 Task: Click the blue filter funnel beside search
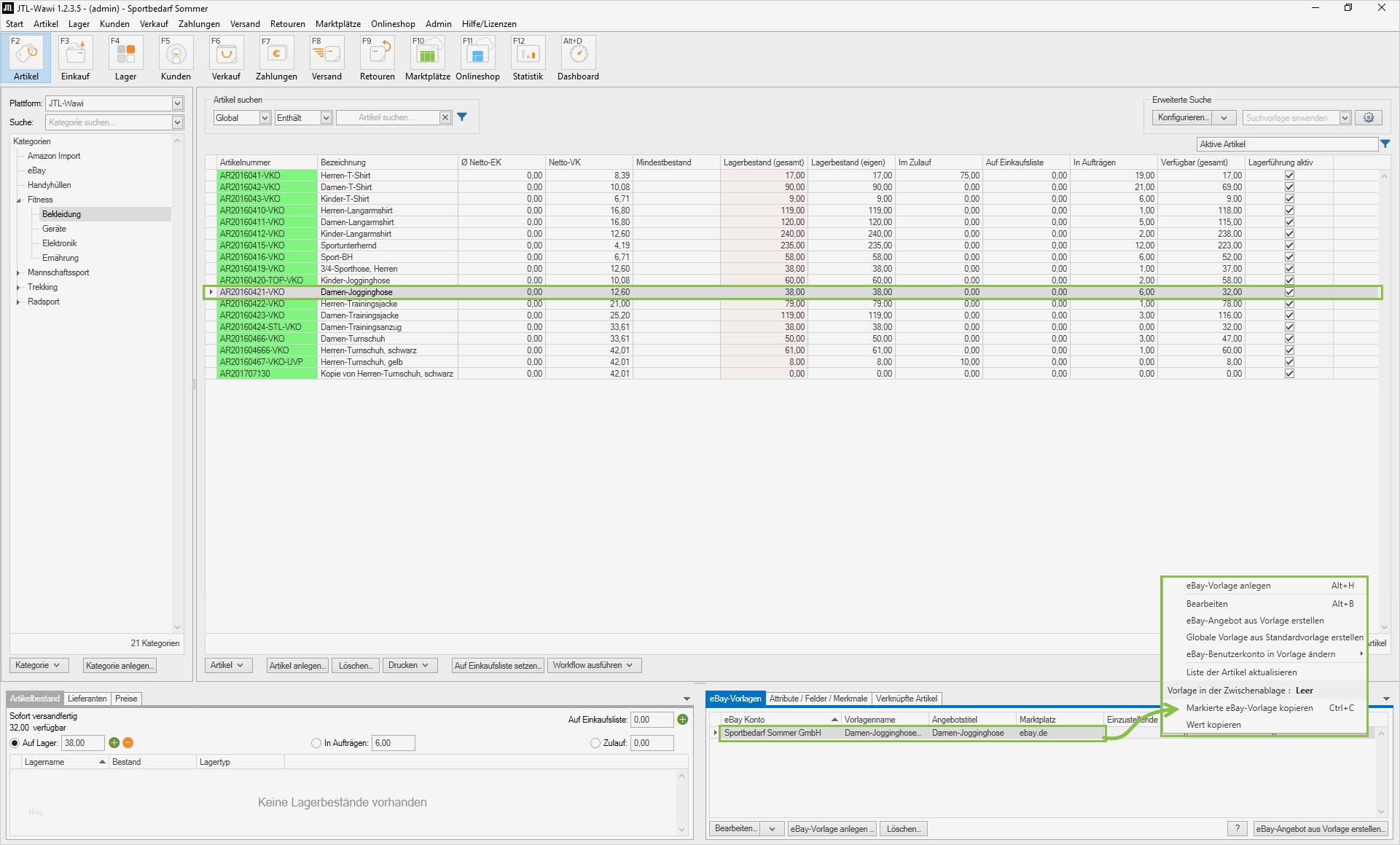click(462, 117)
